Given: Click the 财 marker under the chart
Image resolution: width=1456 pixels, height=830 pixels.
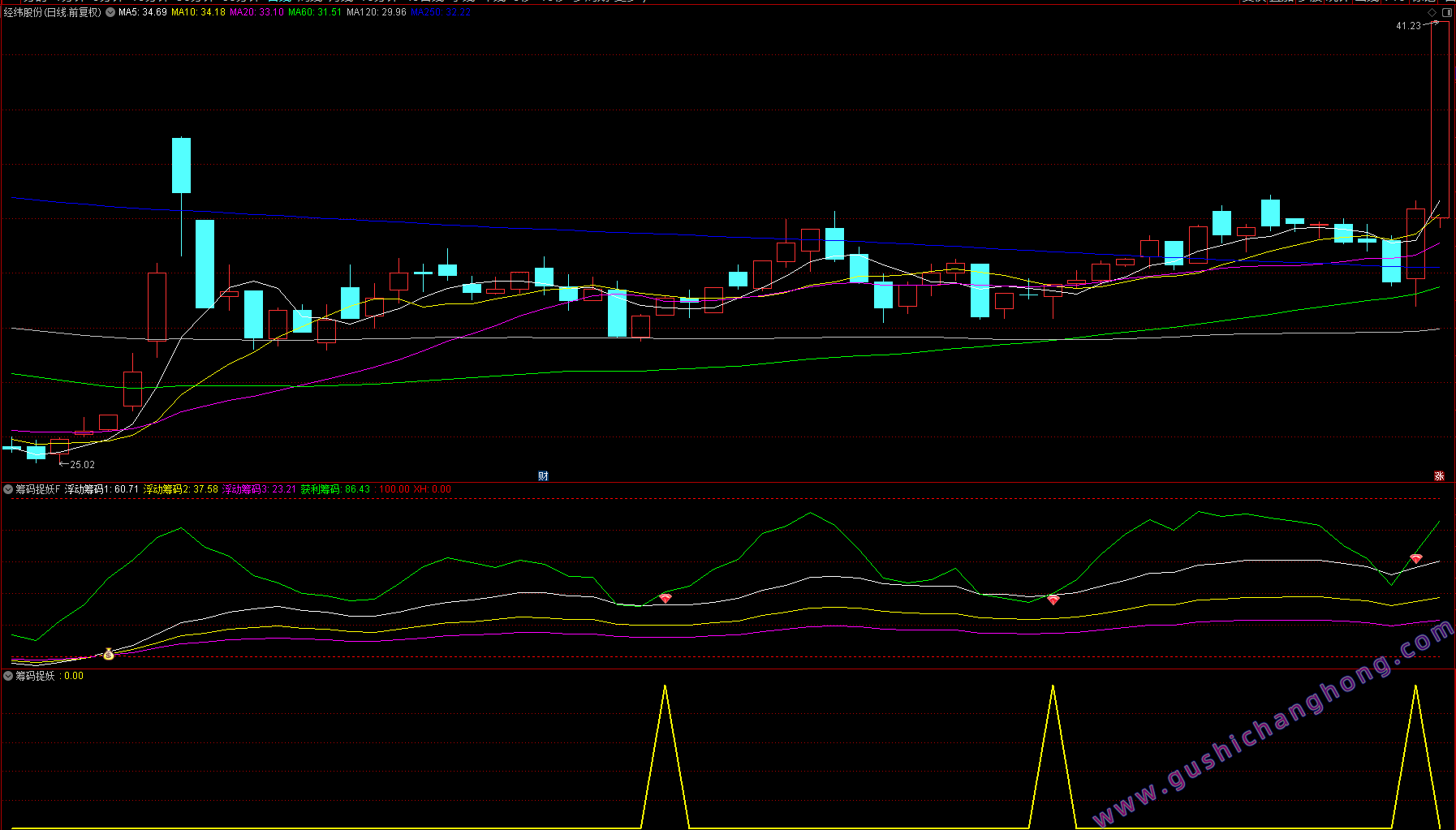Looking at the screenshot, I should 543,476.
